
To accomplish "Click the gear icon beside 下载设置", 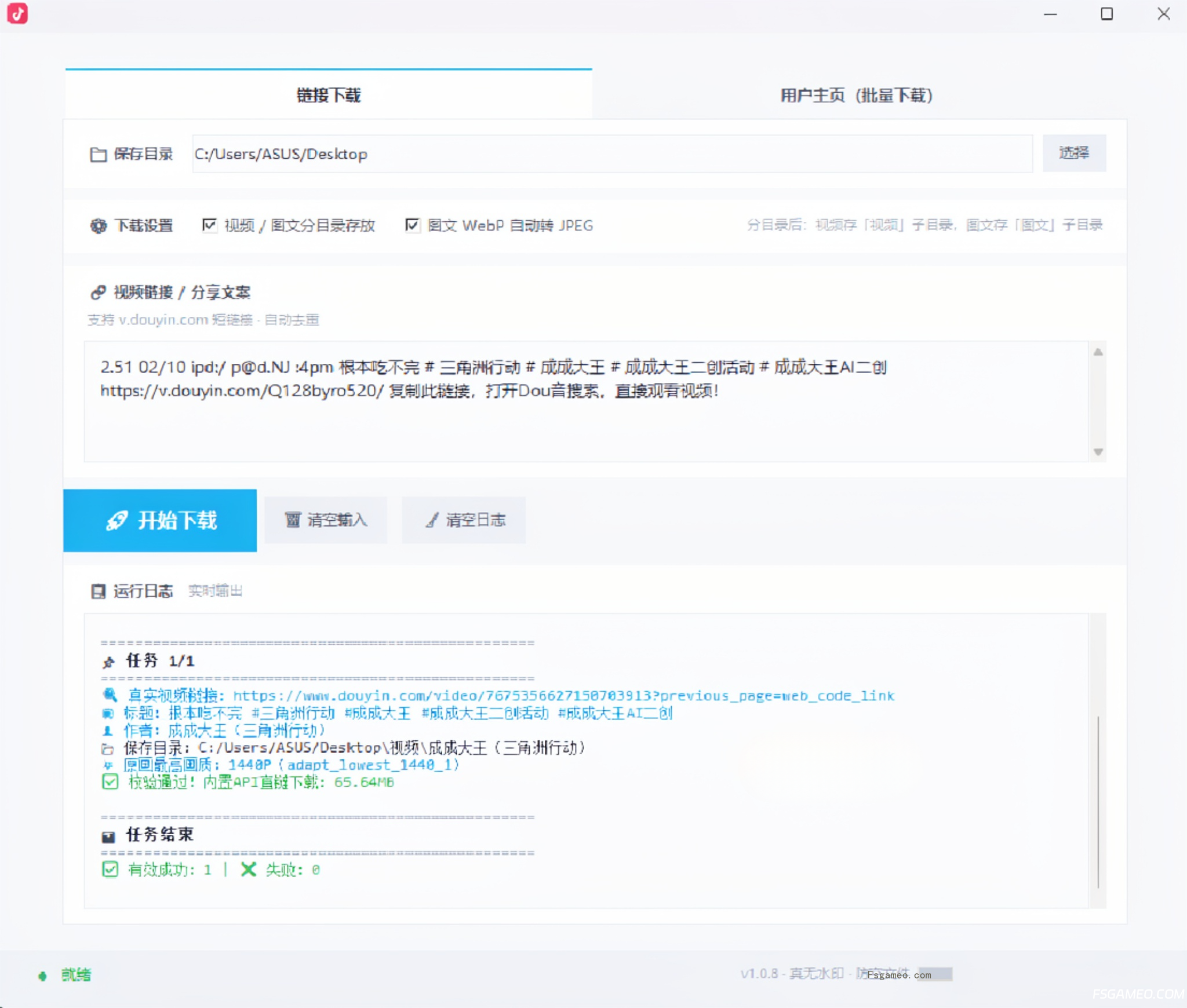I will [x=99, y=225].
